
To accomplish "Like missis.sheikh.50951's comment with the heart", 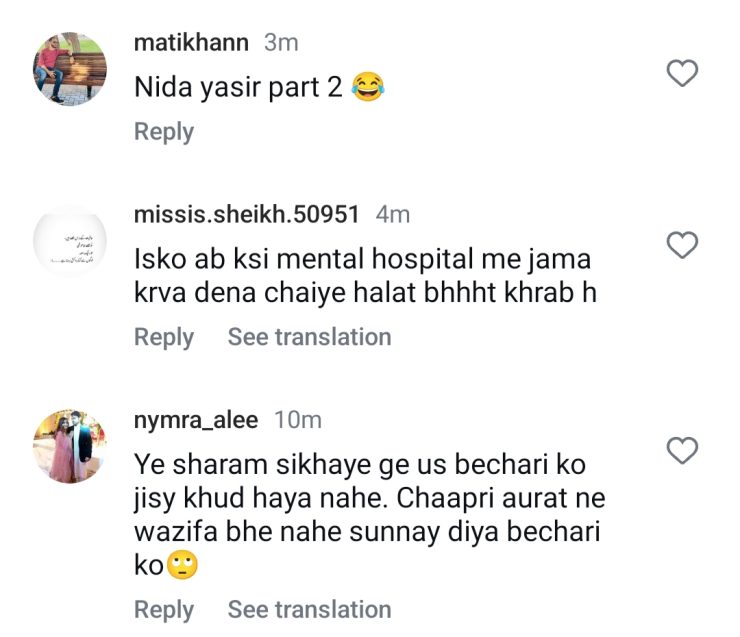I will pos(682,244).
